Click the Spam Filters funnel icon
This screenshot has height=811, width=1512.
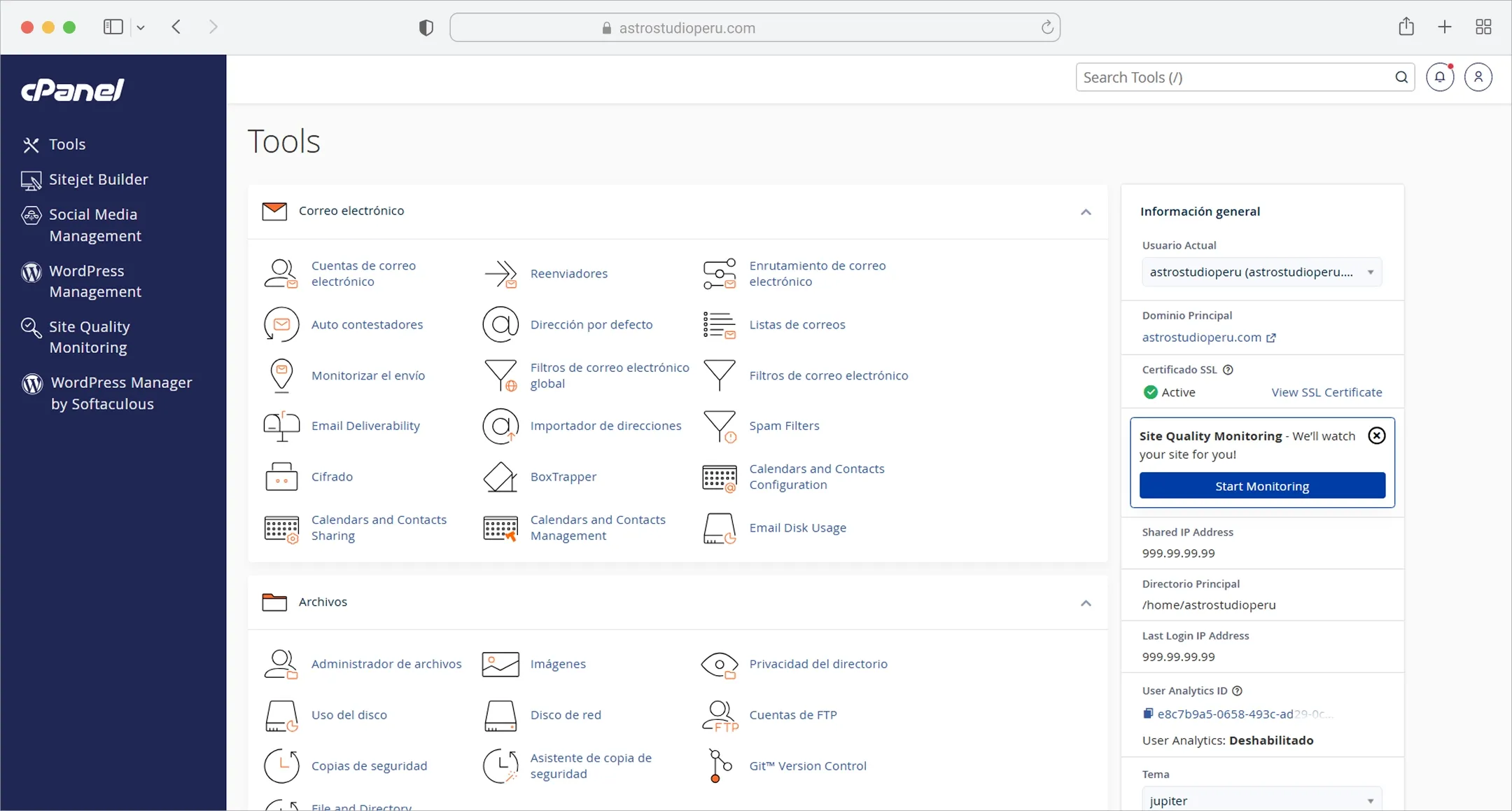[x=720, y=427]
